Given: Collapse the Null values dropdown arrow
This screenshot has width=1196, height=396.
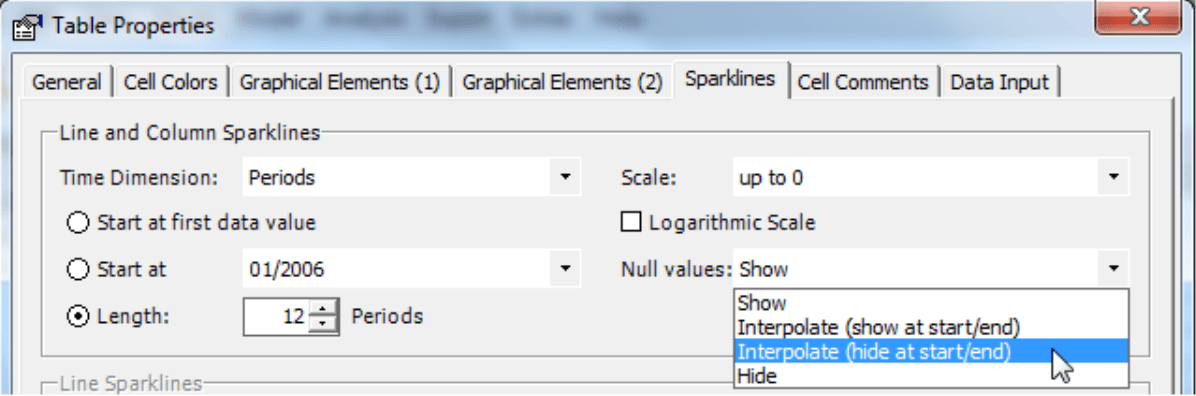Looking at the screenshot, I should (x=1114, y=269).
